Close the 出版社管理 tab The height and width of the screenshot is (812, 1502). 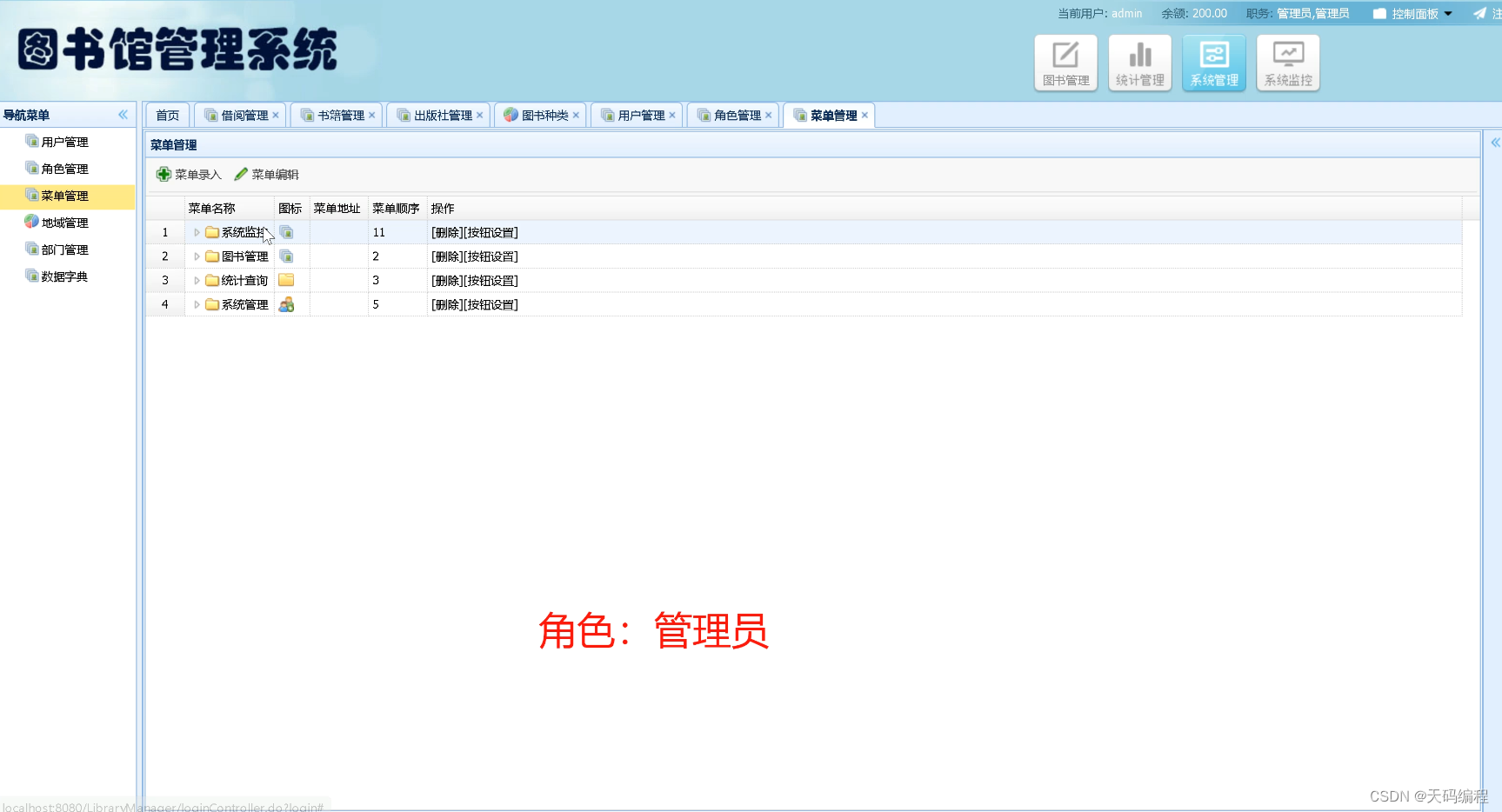pyautogui.click(x=480, y=115)
